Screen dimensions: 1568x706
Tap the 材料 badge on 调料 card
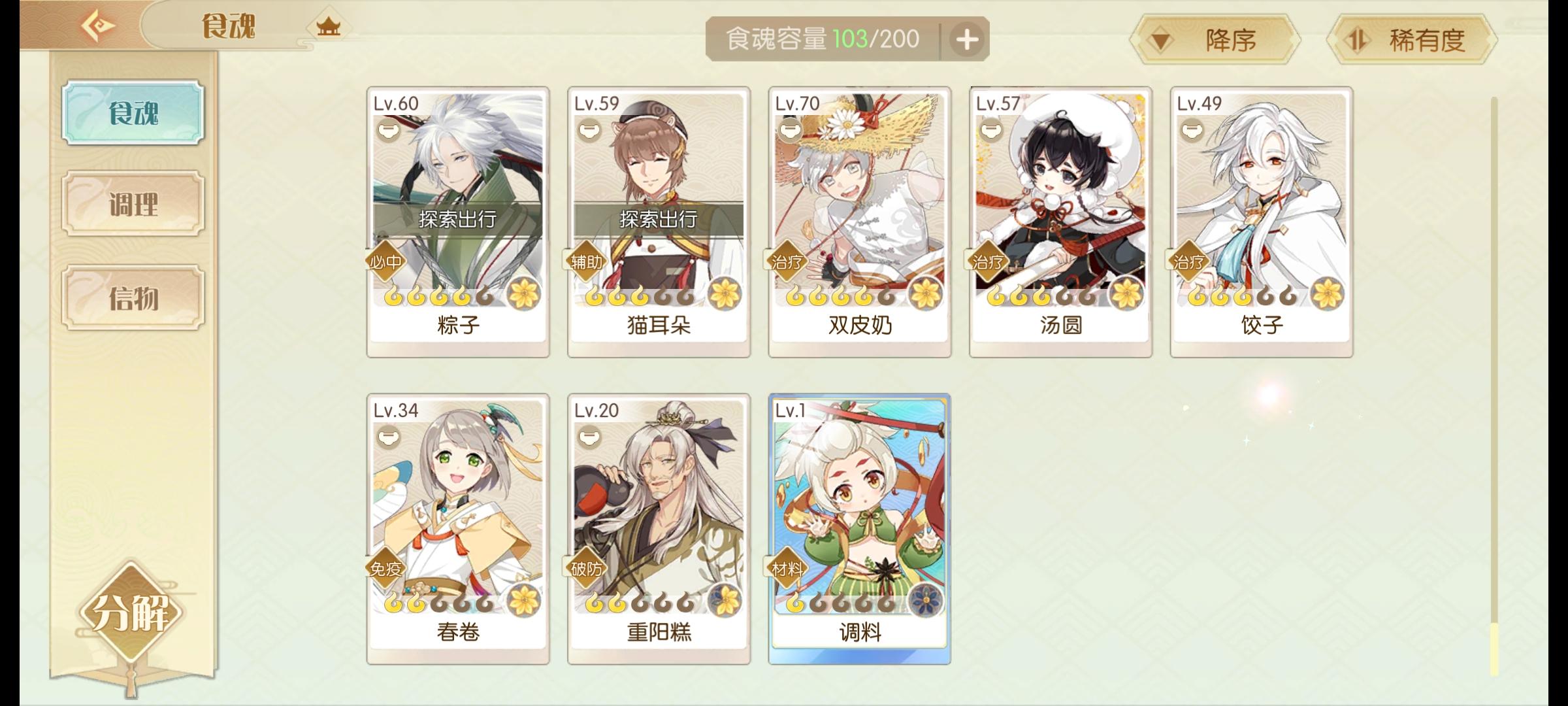tap(787, 569)
